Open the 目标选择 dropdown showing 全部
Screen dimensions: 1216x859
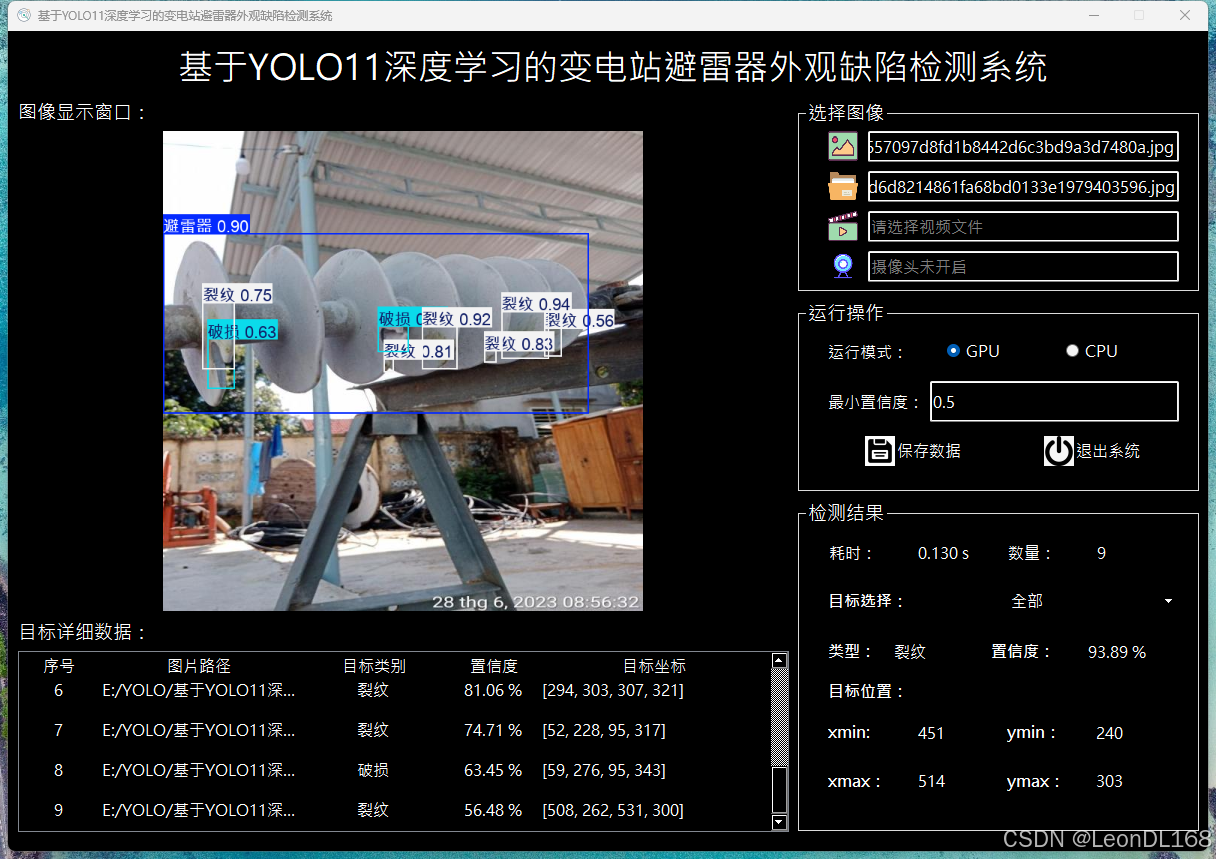click(1167, 601)
